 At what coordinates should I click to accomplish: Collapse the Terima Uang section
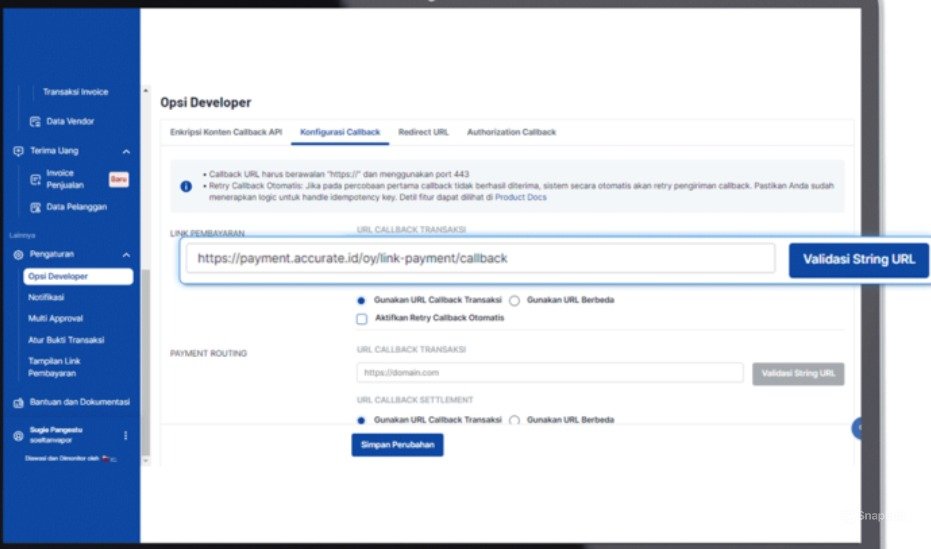point(126,151)
